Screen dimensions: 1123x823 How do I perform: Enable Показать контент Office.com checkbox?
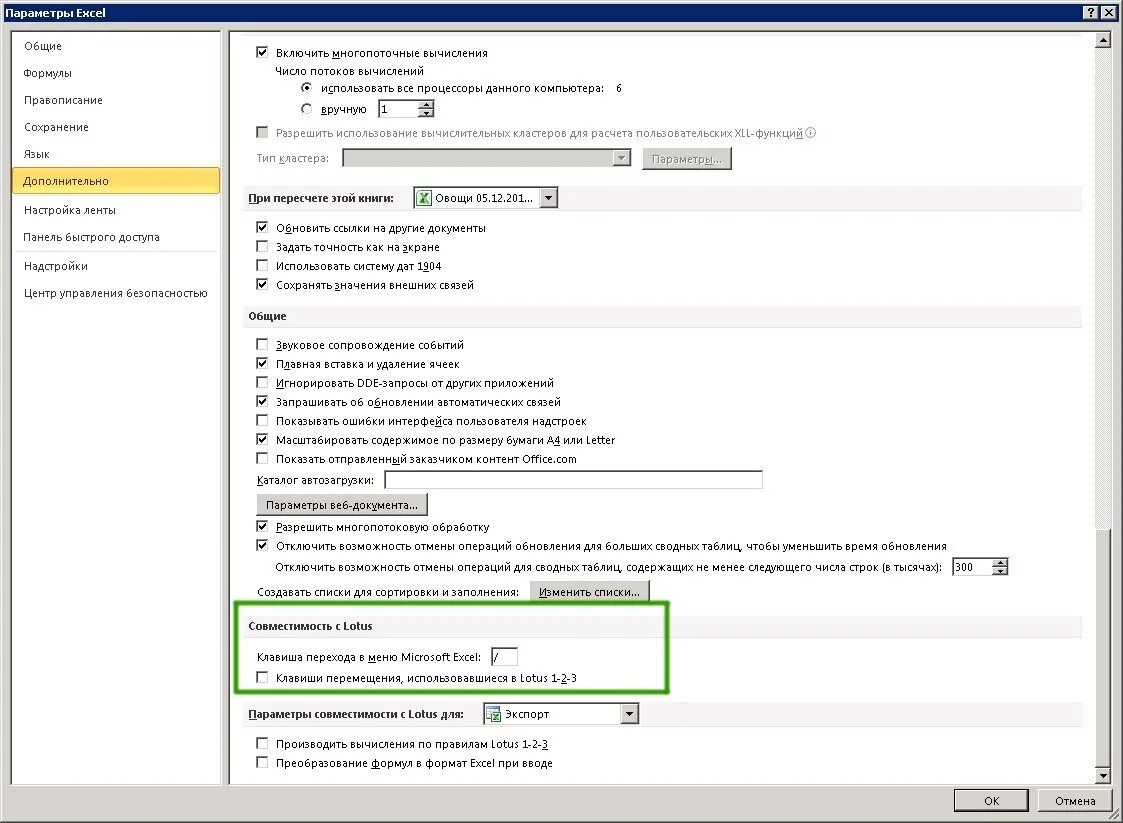(262, 458)
